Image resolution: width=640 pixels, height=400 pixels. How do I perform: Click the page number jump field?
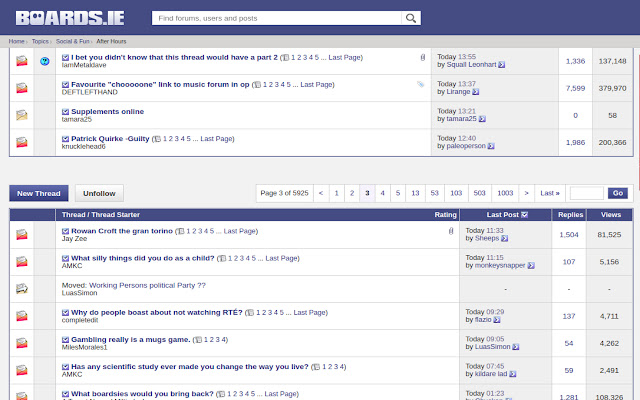pos(587,193)
